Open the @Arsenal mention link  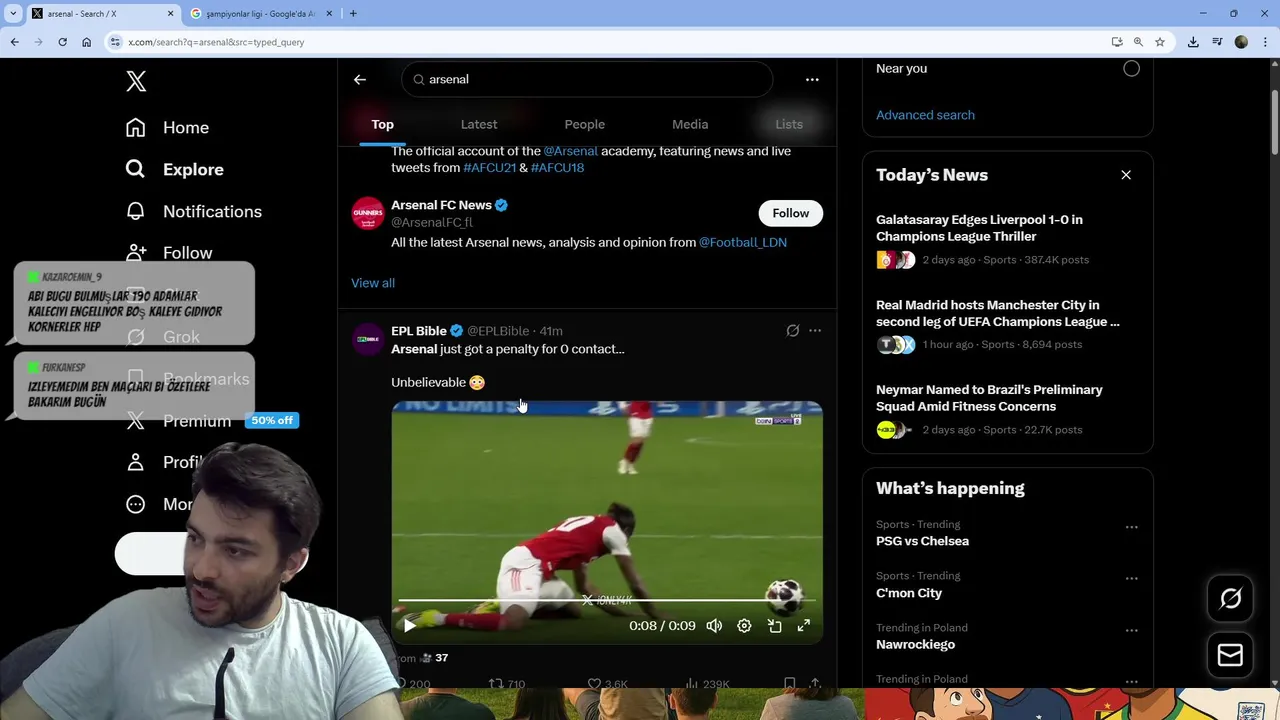tap(570, 151)
